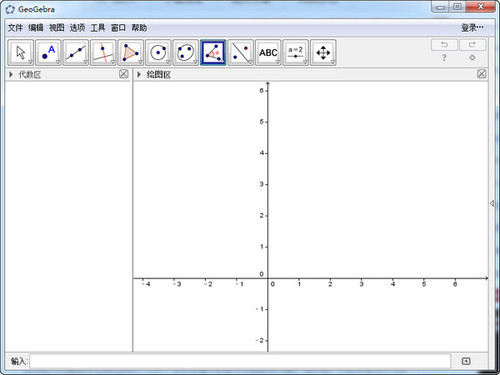The height and width of the screenshot is (375, 500).
Task: Select the Circle with center tool
Action: click(x=158, y=52)
